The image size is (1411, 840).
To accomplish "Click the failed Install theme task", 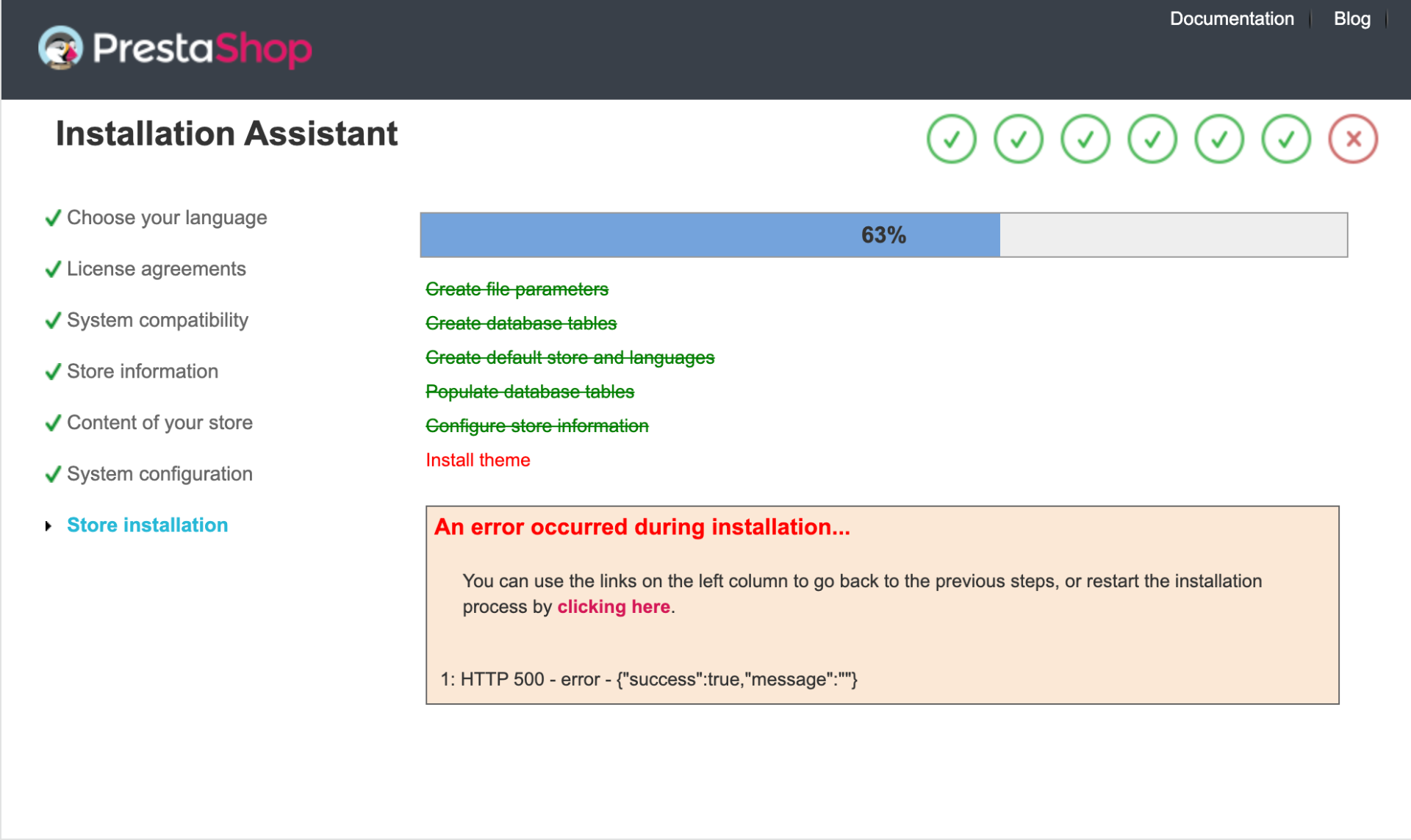I will (478, 460).
